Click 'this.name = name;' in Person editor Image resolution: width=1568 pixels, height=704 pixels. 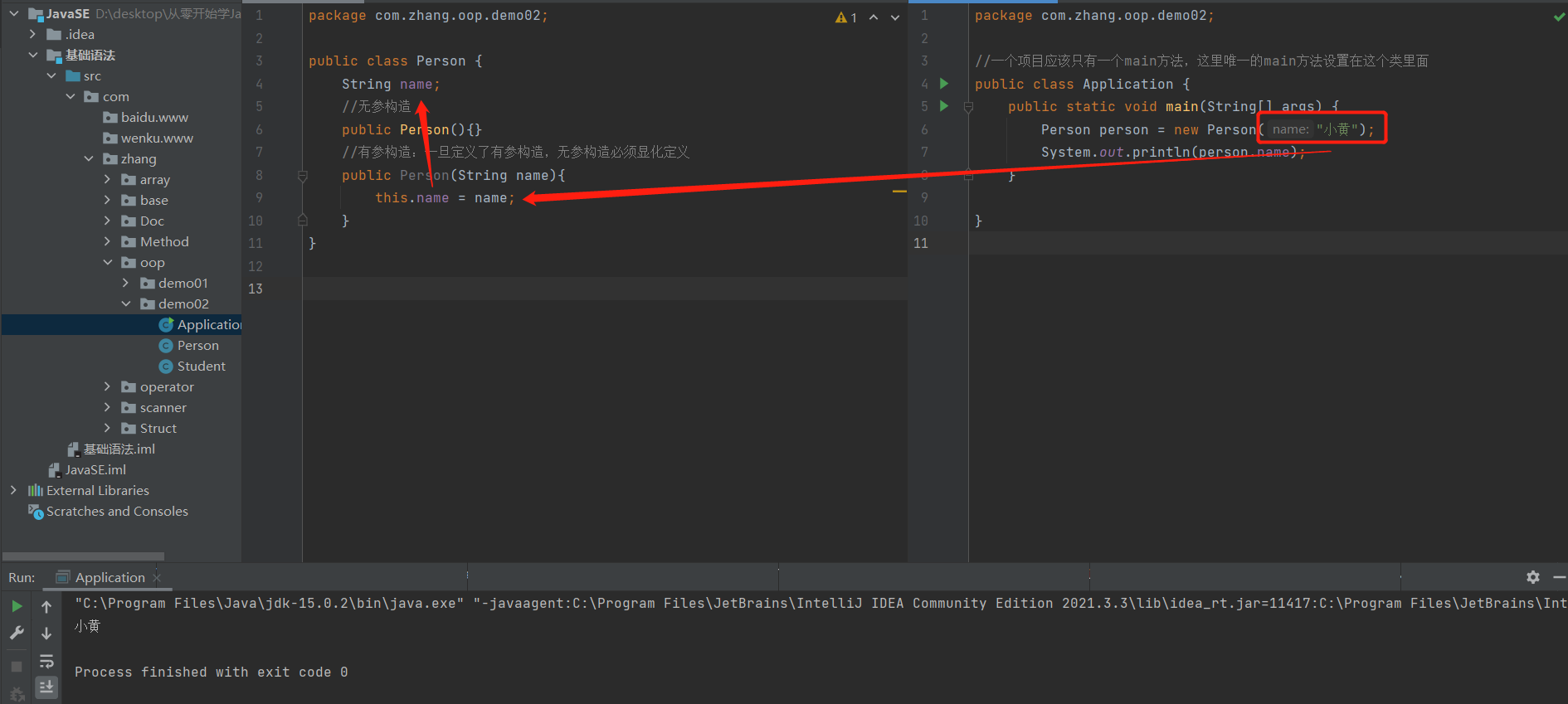pyautogui.click(x=445, y=197)
